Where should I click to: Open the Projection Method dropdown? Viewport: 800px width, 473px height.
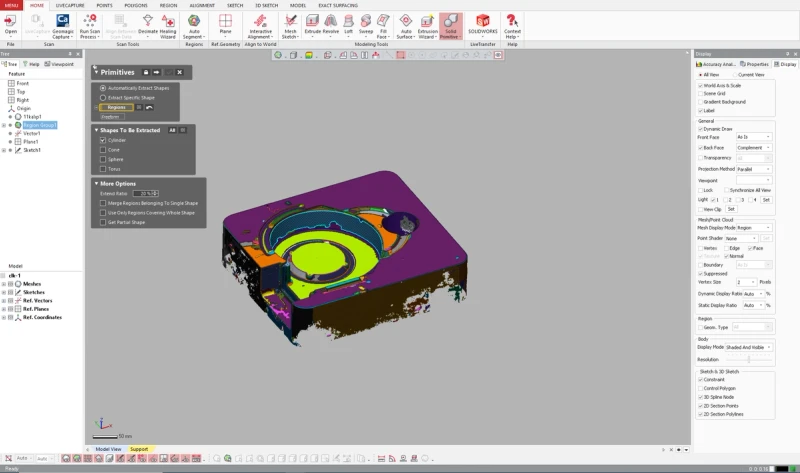pyautogui.click(x=754, y=169)
